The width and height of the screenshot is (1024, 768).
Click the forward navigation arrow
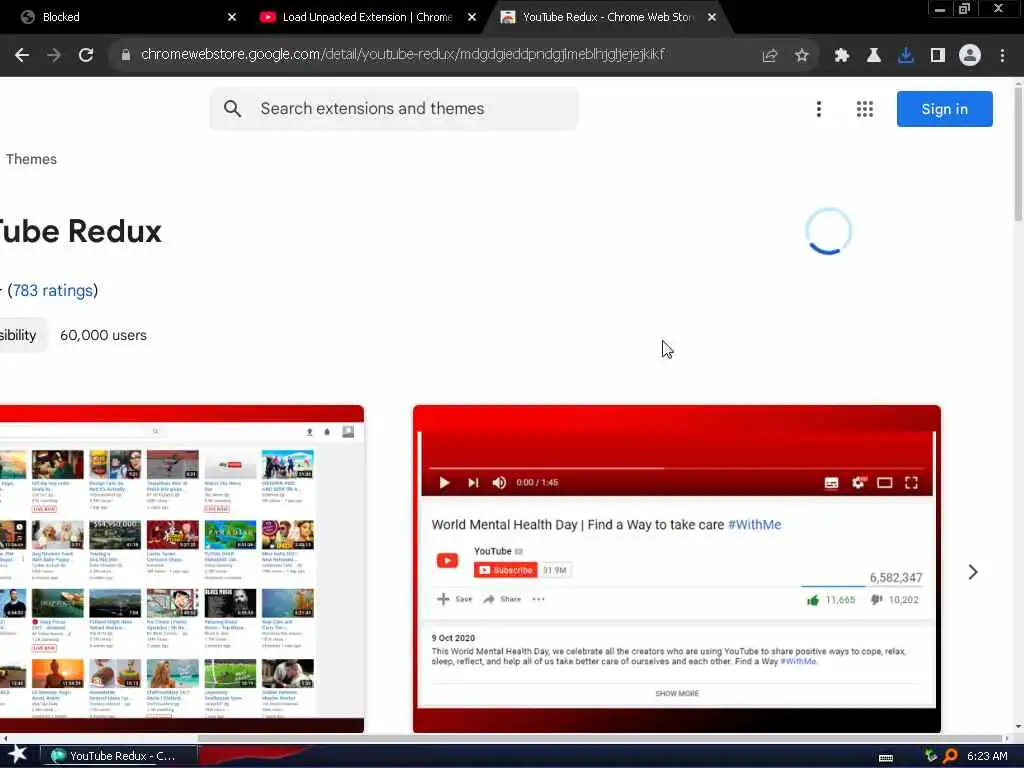coord(54,56)
